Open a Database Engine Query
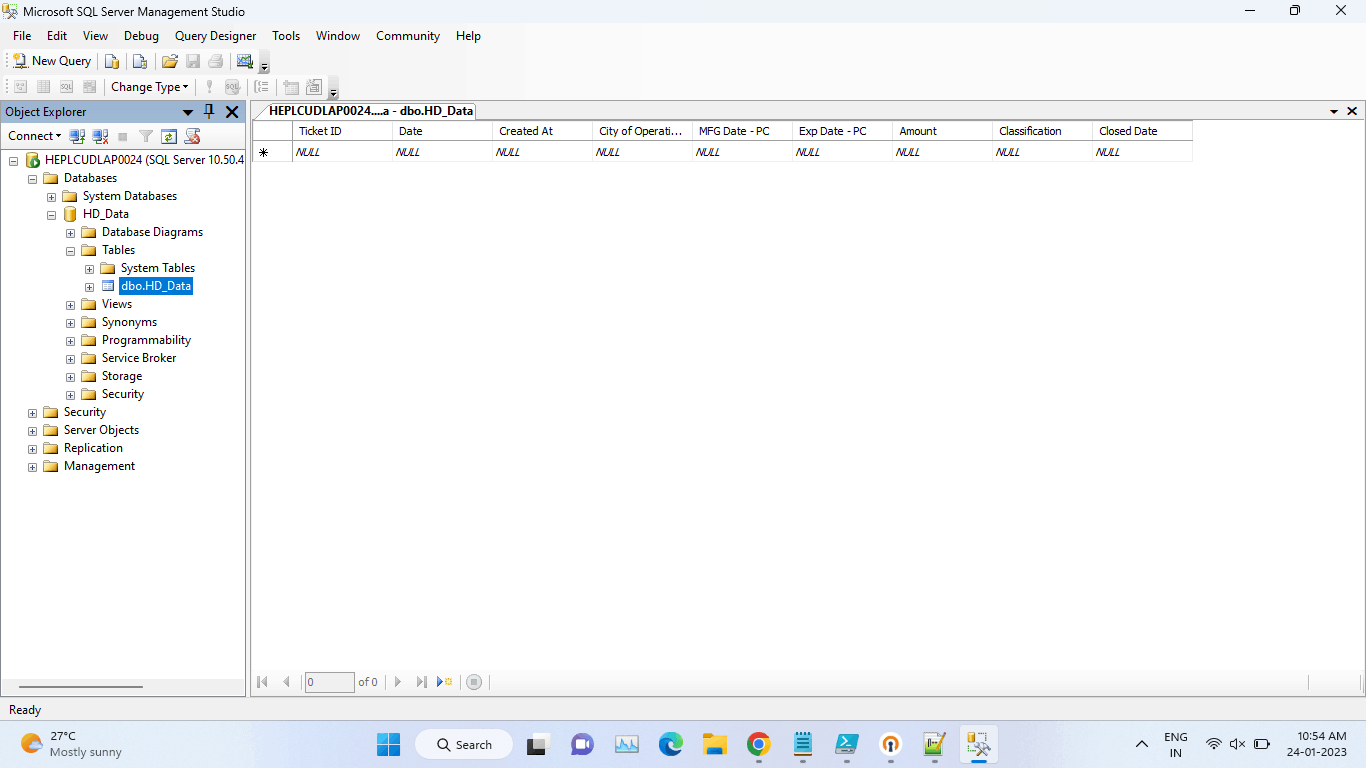Viewport: 1366px width, 768px height. pos(112,61)
